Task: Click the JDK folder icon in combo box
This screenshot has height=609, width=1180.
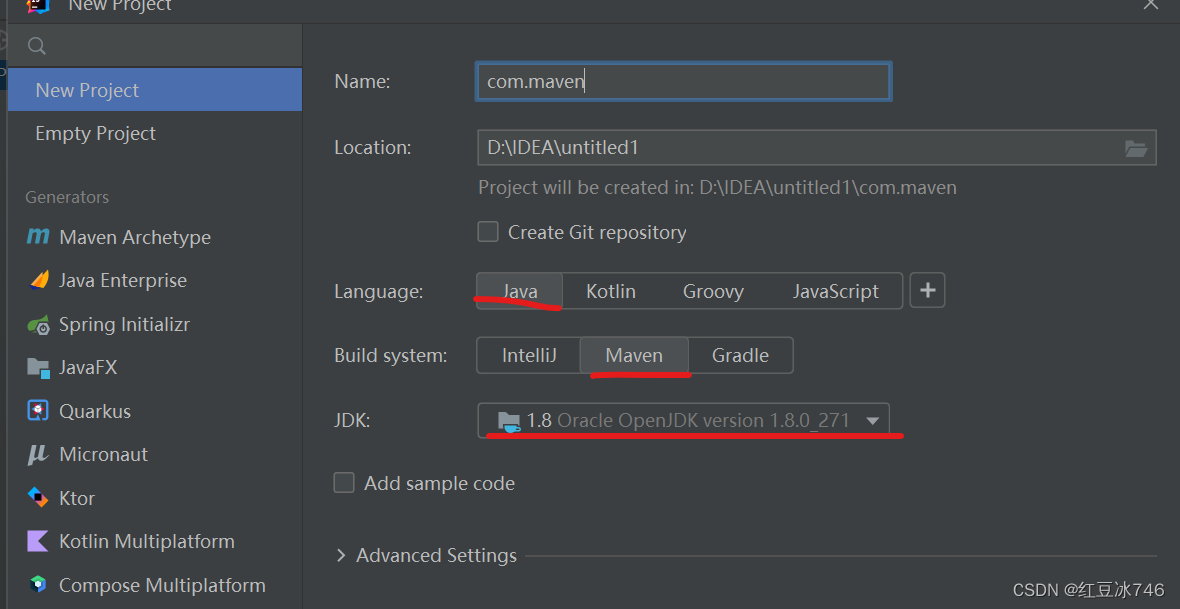Action: click(x=509, y=421)
